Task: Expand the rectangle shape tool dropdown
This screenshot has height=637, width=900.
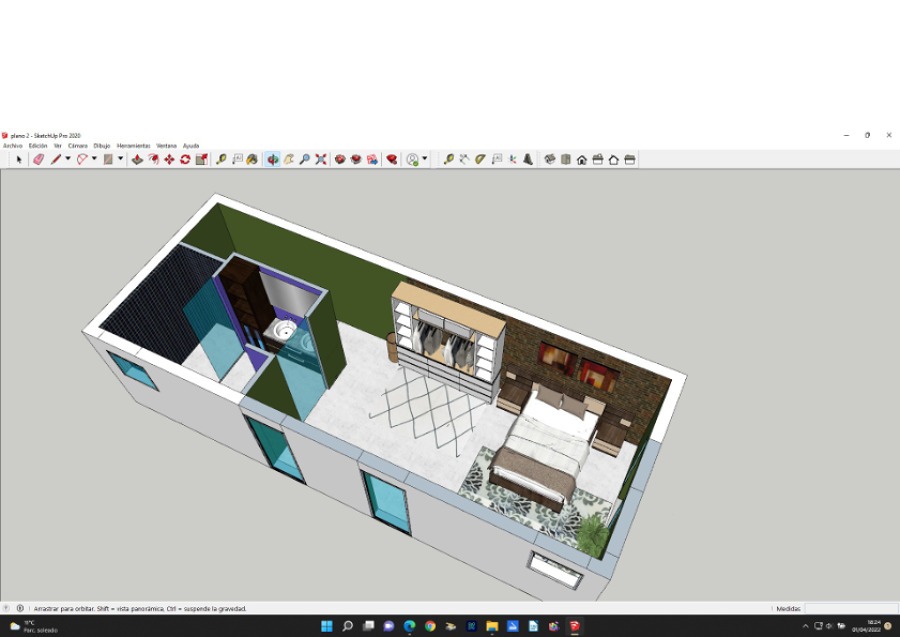Action: [120, 159]
